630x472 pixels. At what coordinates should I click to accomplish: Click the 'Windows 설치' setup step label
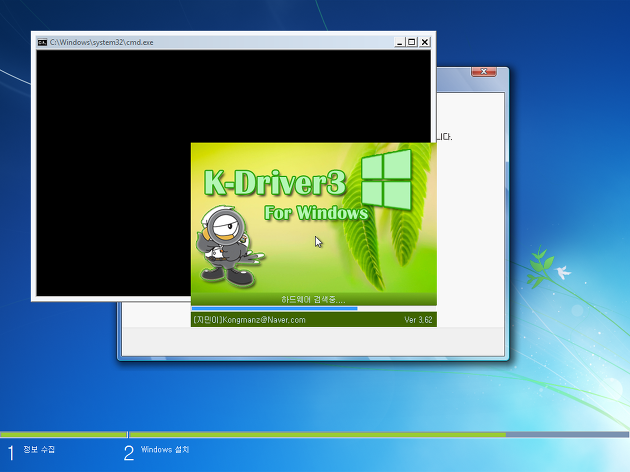[x=165, y=449]
